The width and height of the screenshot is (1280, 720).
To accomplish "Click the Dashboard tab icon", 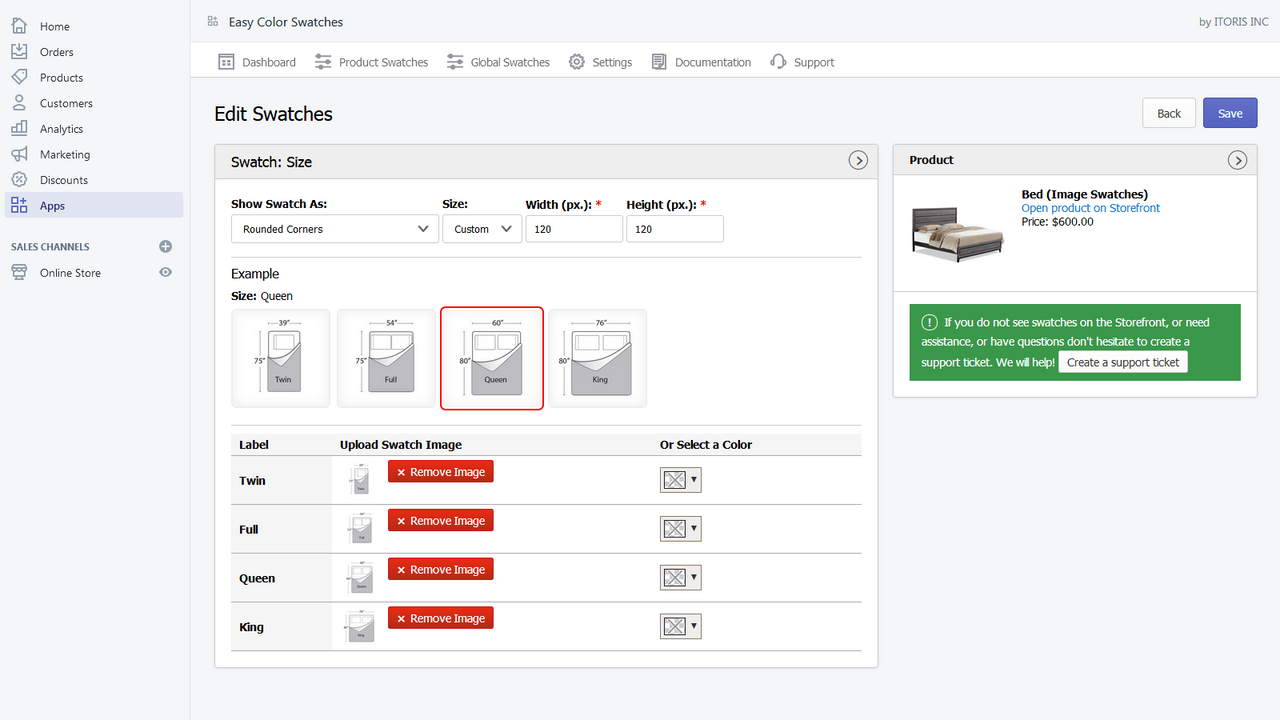I will (x=226, y=62).
